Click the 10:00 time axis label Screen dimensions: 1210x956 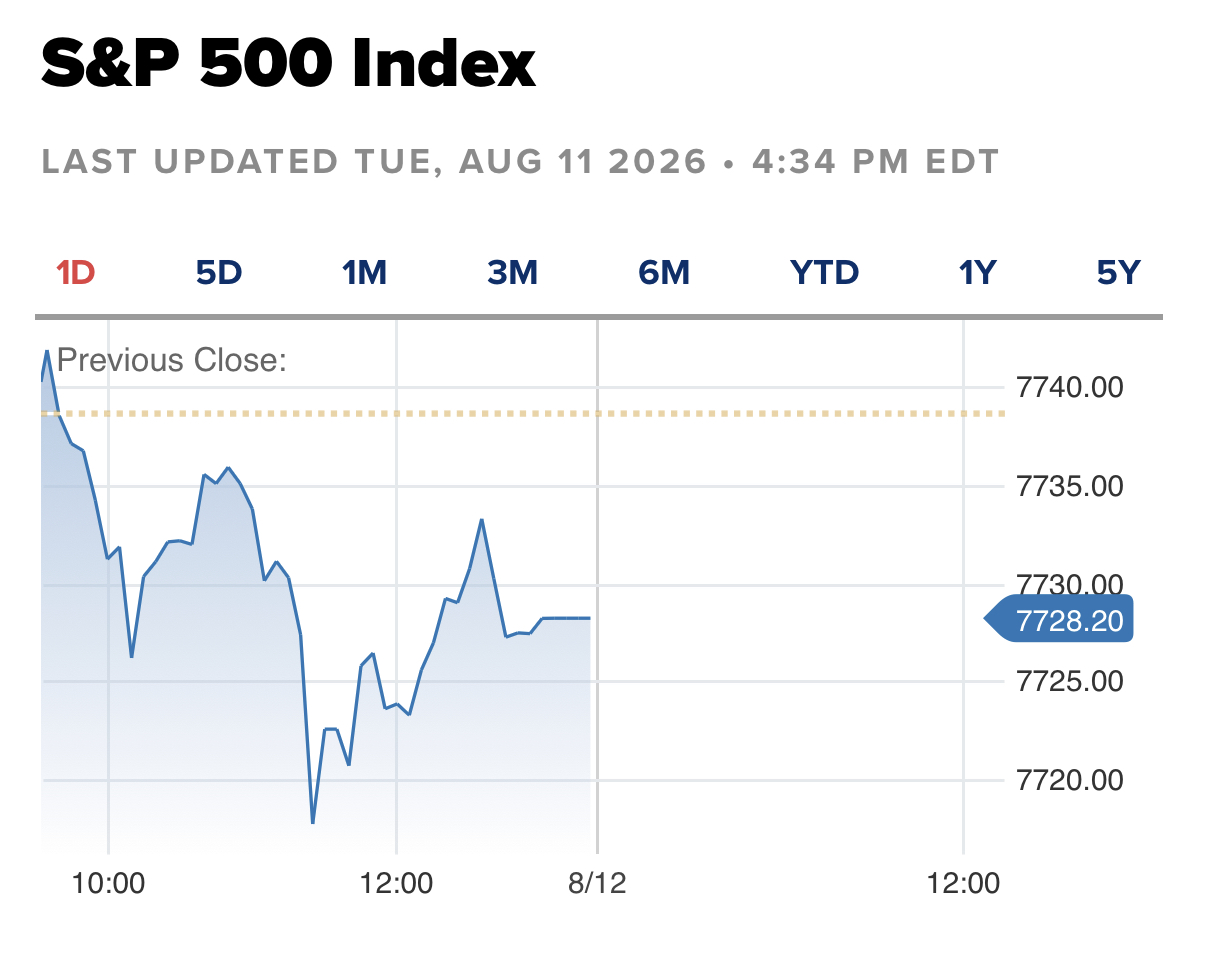[x=109, y=884]
